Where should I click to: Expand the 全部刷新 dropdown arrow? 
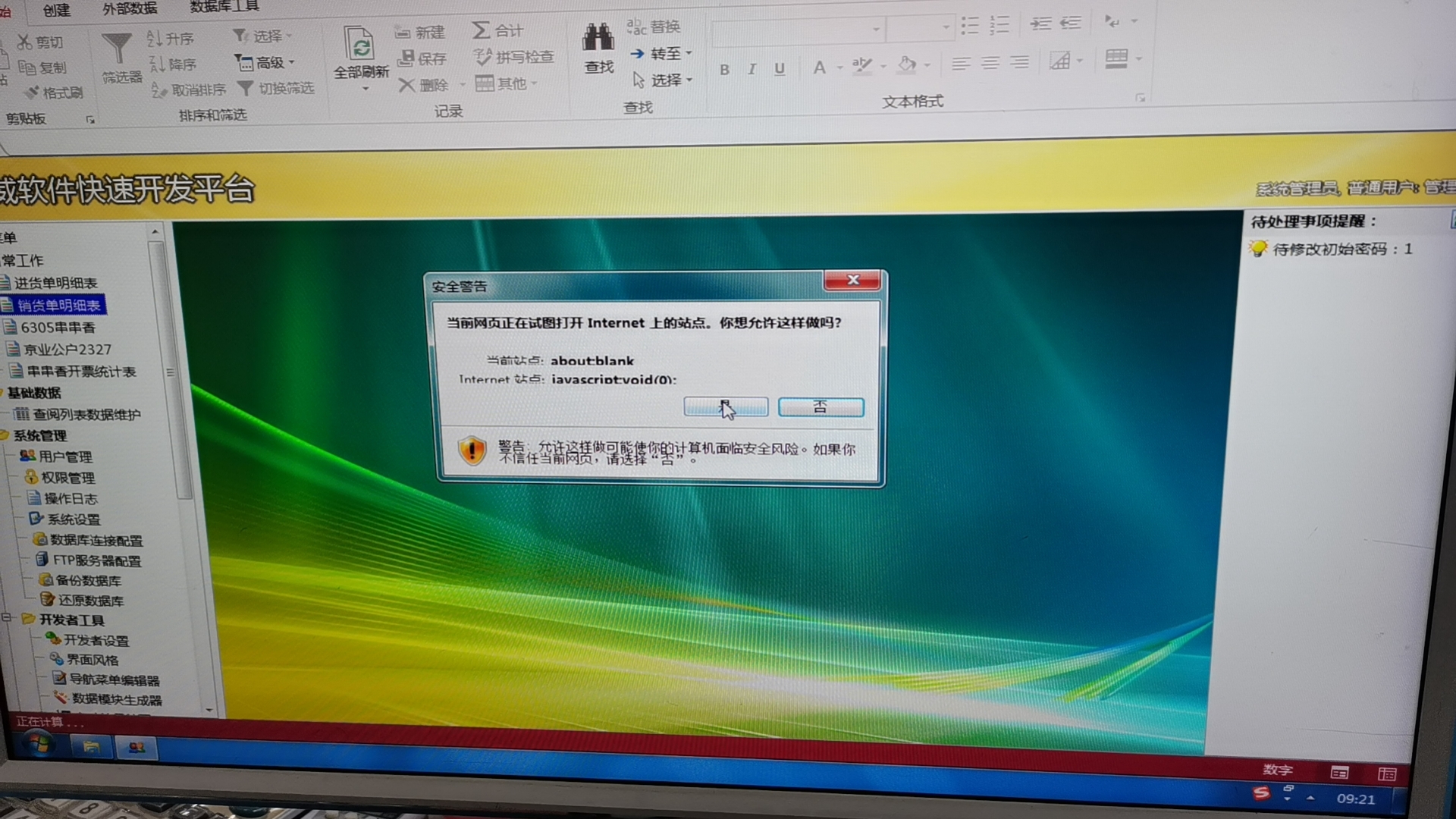tap(365, 89)
